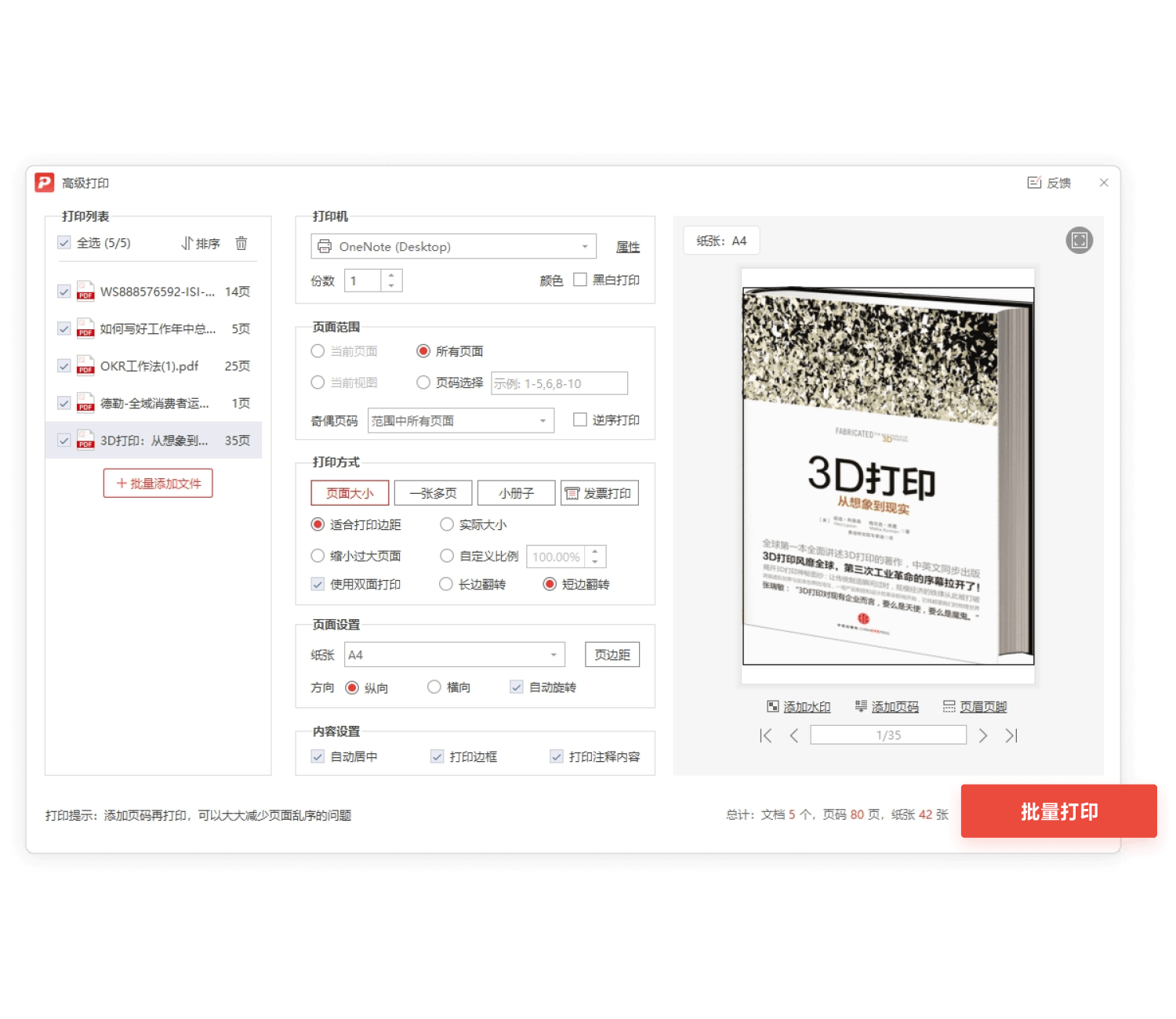Select 短边翻转 radio button

point(550,584)
